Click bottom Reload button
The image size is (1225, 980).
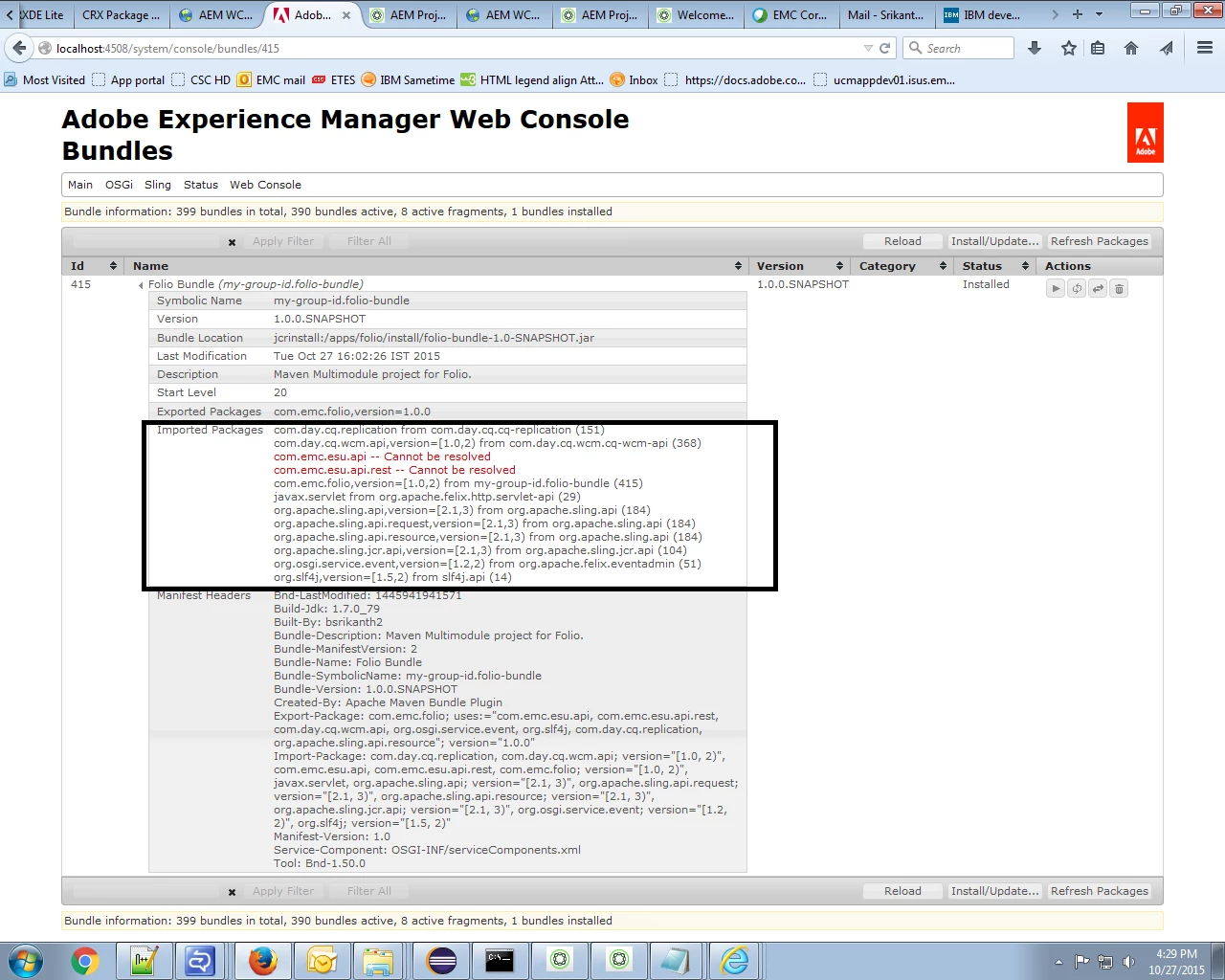click(x=902, y=891)
